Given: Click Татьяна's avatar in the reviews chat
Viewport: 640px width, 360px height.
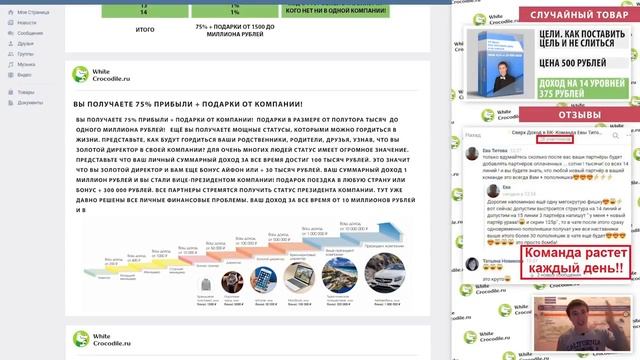Looking at the screenshot, I should click(472, 264).
